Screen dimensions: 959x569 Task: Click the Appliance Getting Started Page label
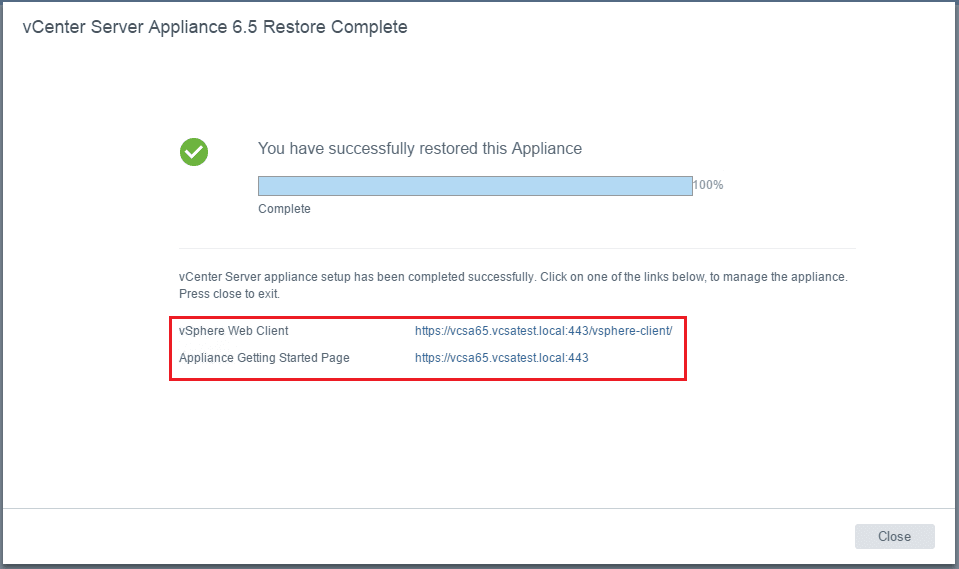coord(264,358)
